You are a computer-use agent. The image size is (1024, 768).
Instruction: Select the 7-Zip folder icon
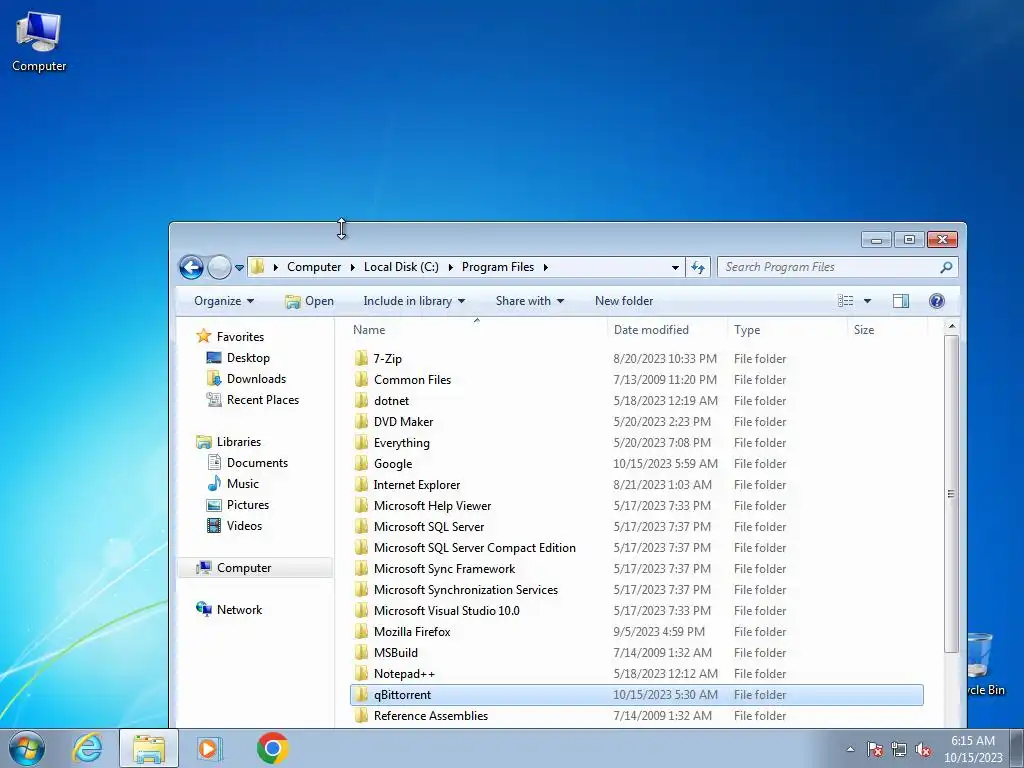(x=361, y=359)
